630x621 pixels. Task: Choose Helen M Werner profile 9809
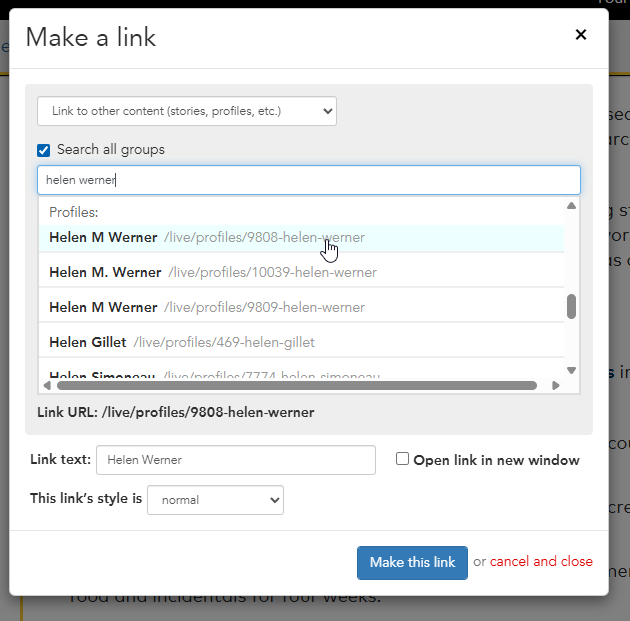pyautogui.click(x=206, y=307)
